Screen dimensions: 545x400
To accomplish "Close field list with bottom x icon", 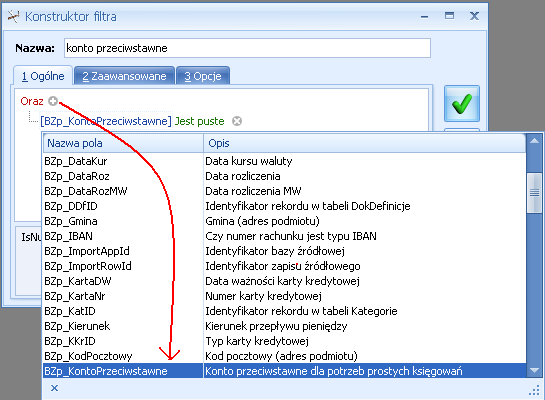I will click(54, 388).
